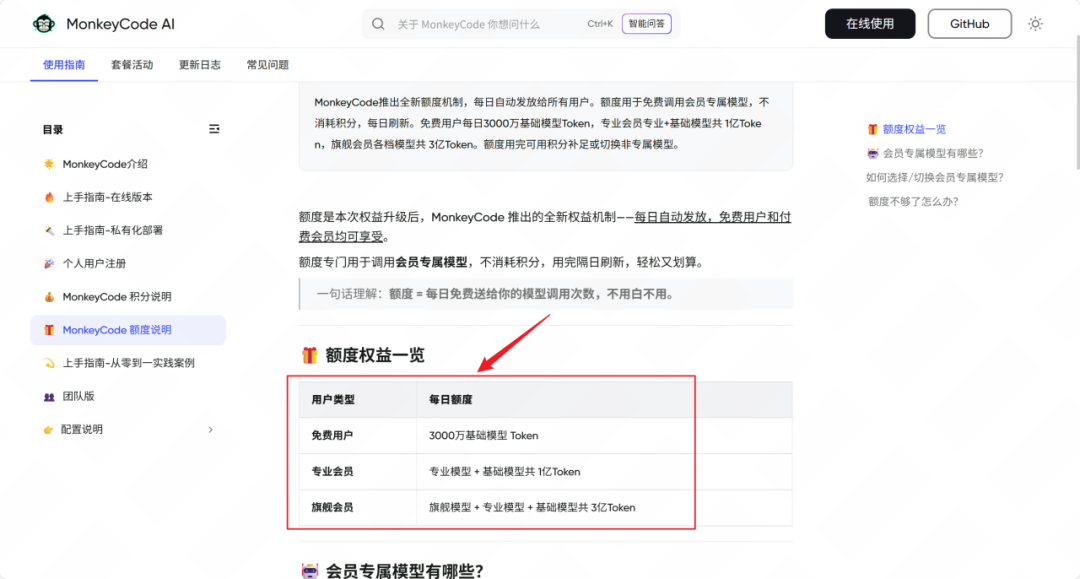Click the gift icon beside MonkeyCode 额度说明
Screen dimensions: 1080x579
(49, 330)
